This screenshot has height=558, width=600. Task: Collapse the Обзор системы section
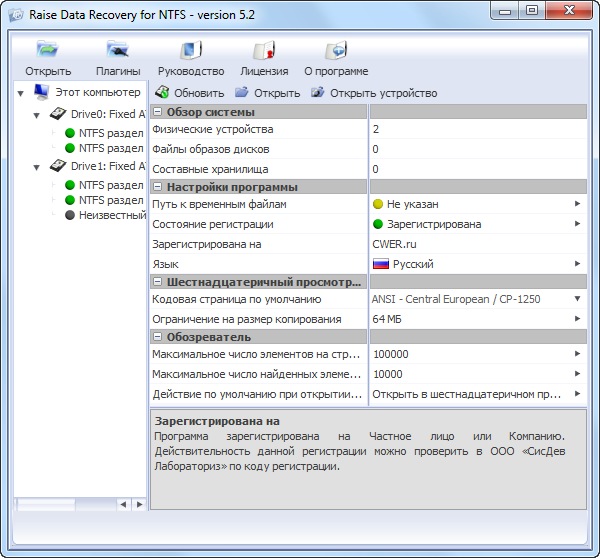(x=158, y=112)
